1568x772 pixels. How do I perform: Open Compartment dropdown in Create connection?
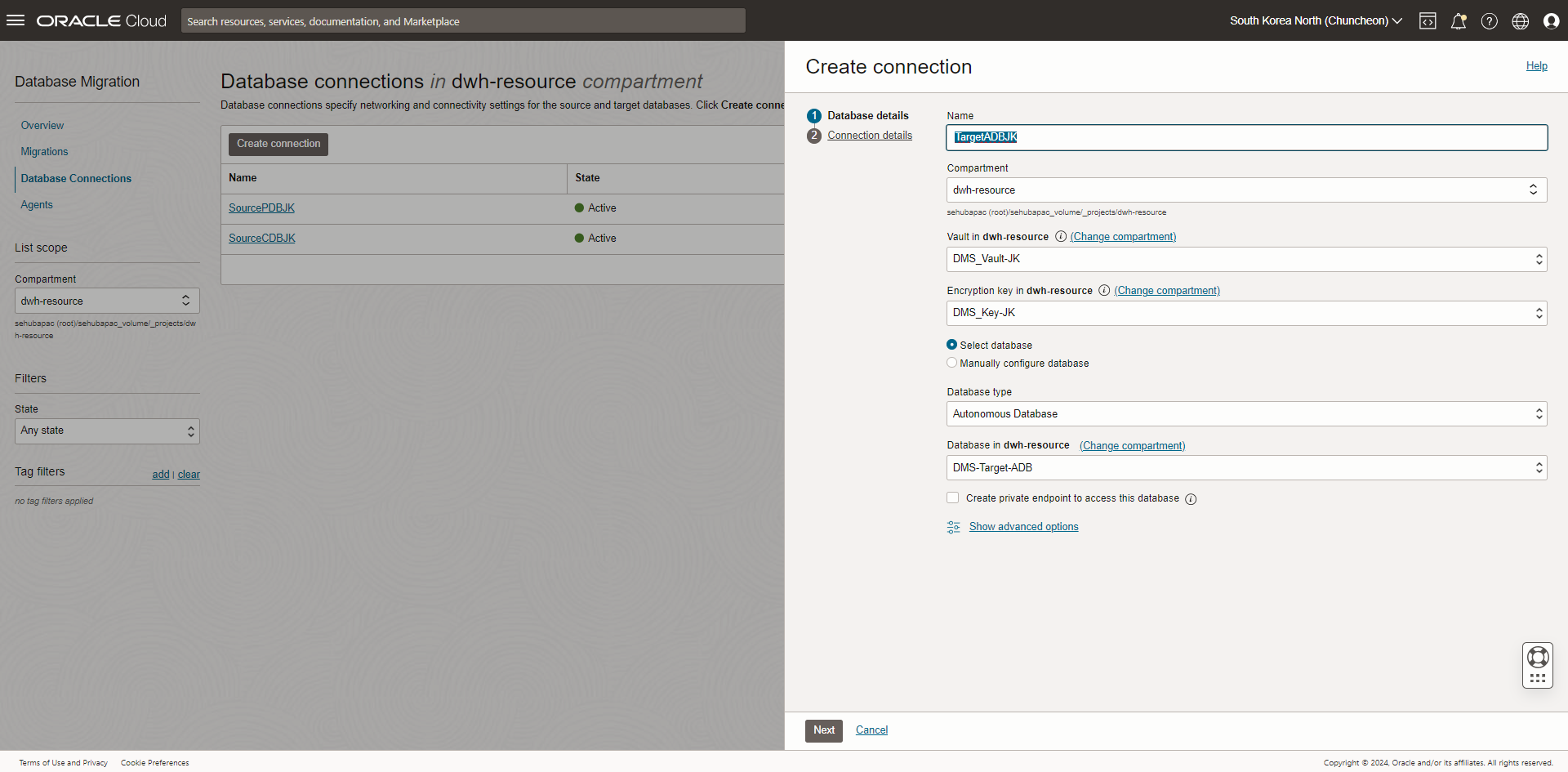(x=1247, y=190)
